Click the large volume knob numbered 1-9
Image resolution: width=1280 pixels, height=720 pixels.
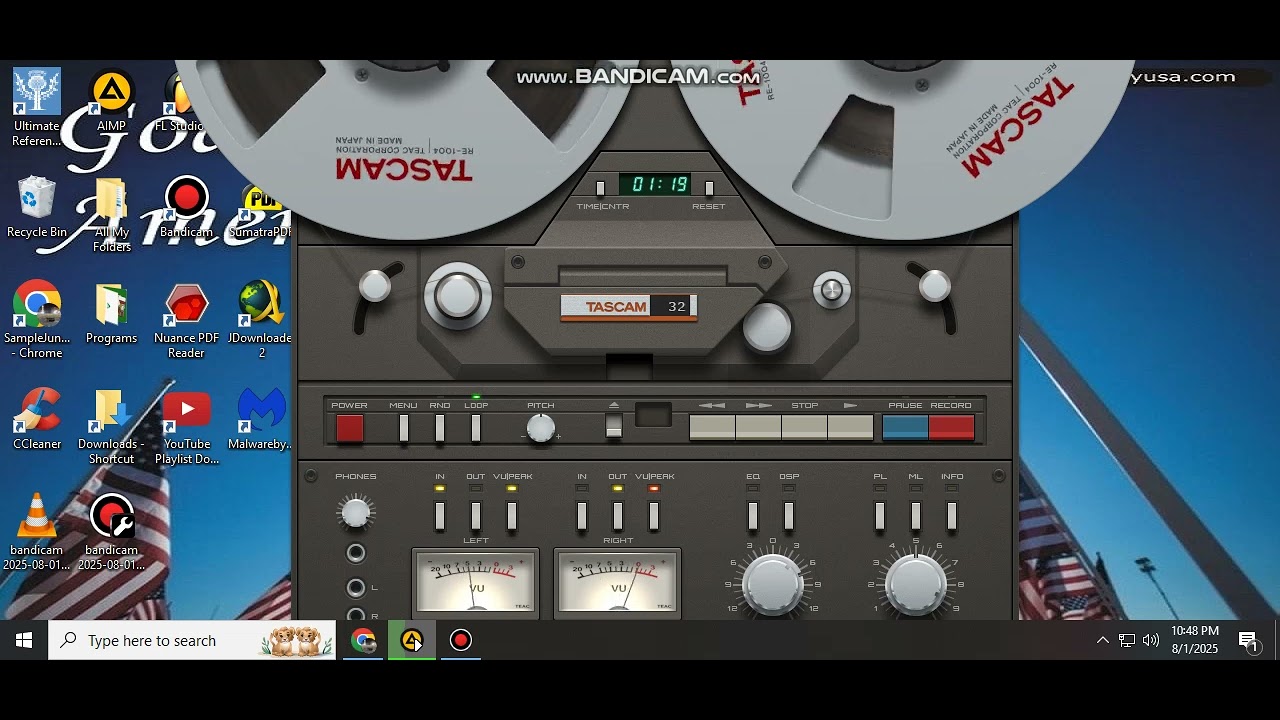pos(916,584)
